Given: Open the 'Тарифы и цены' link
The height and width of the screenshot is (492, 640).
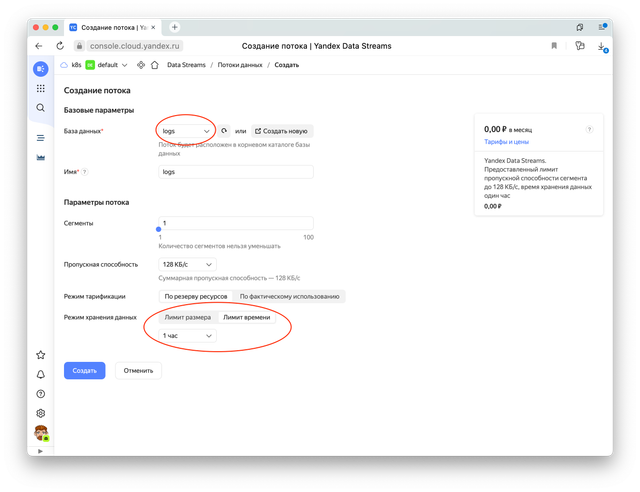Looking at the screenshot, I should click(x=506, y=142).
